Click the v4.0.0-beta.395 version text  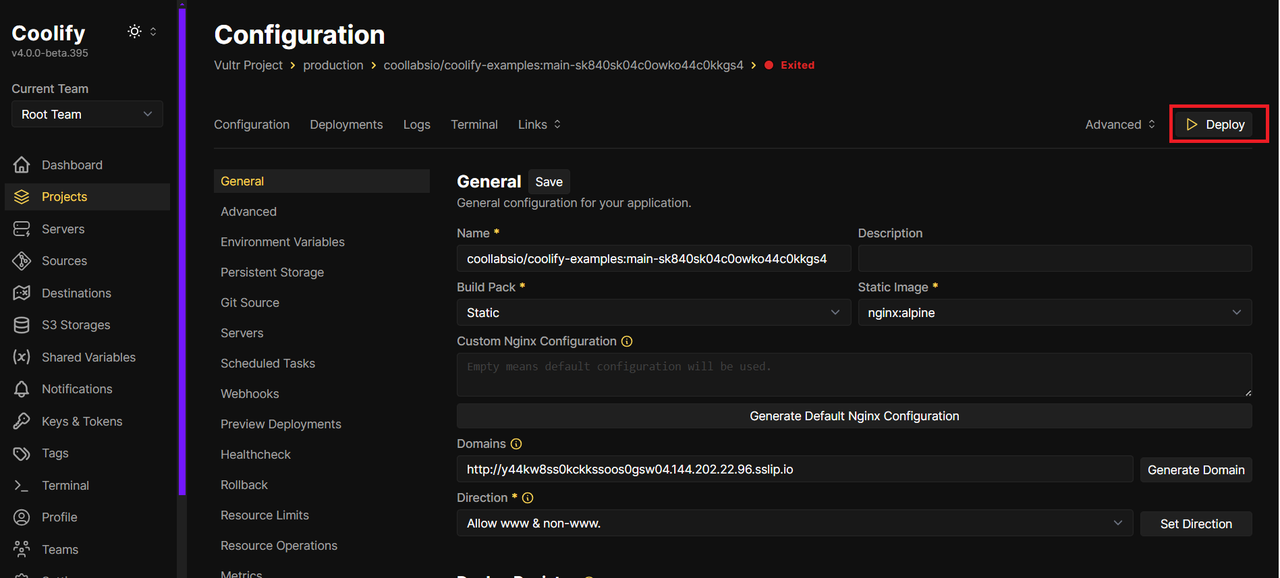[50, 53]
